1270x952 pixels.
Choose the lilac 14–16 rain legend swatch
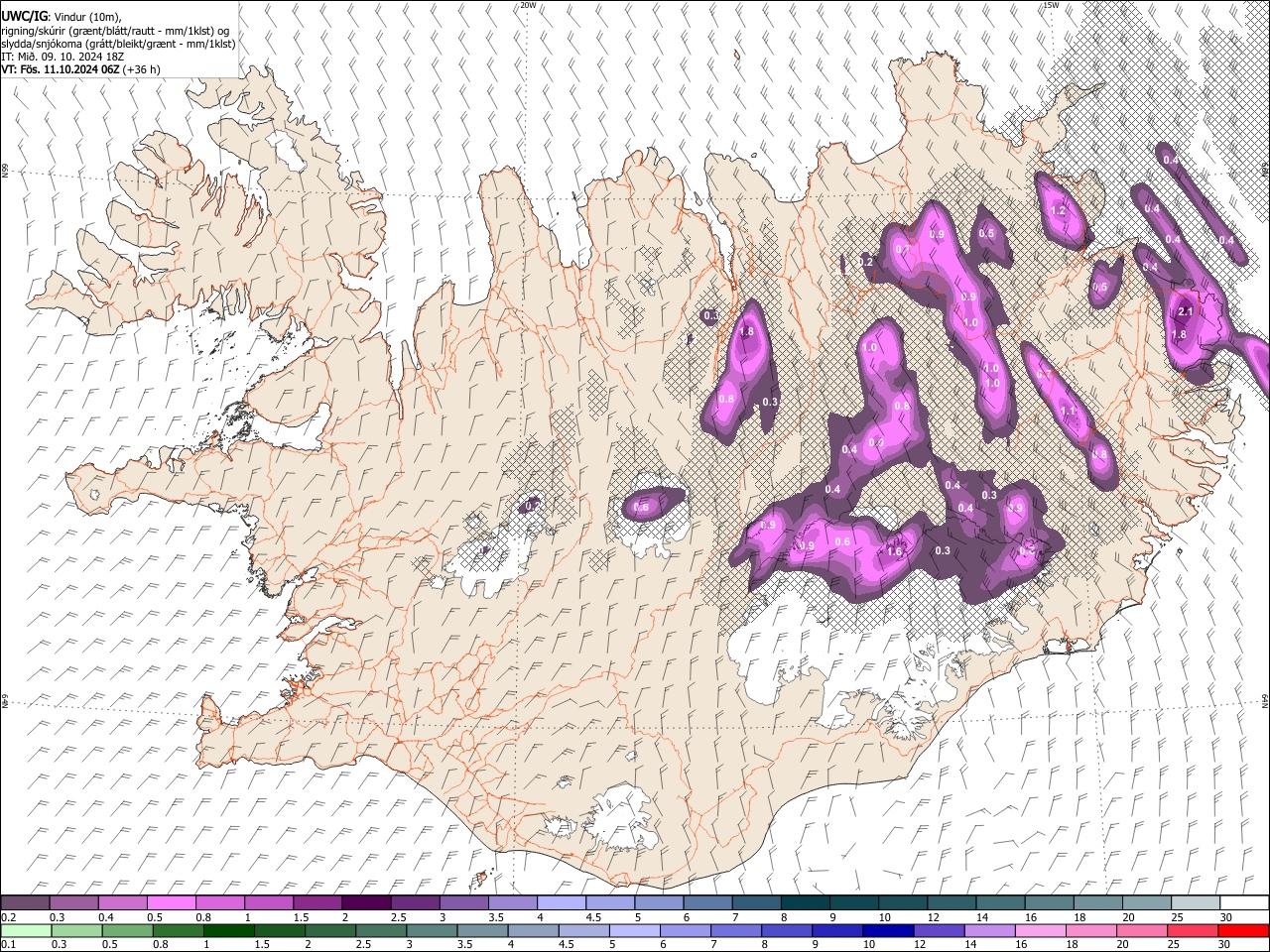pyautogui.click(x=989, y=930)
